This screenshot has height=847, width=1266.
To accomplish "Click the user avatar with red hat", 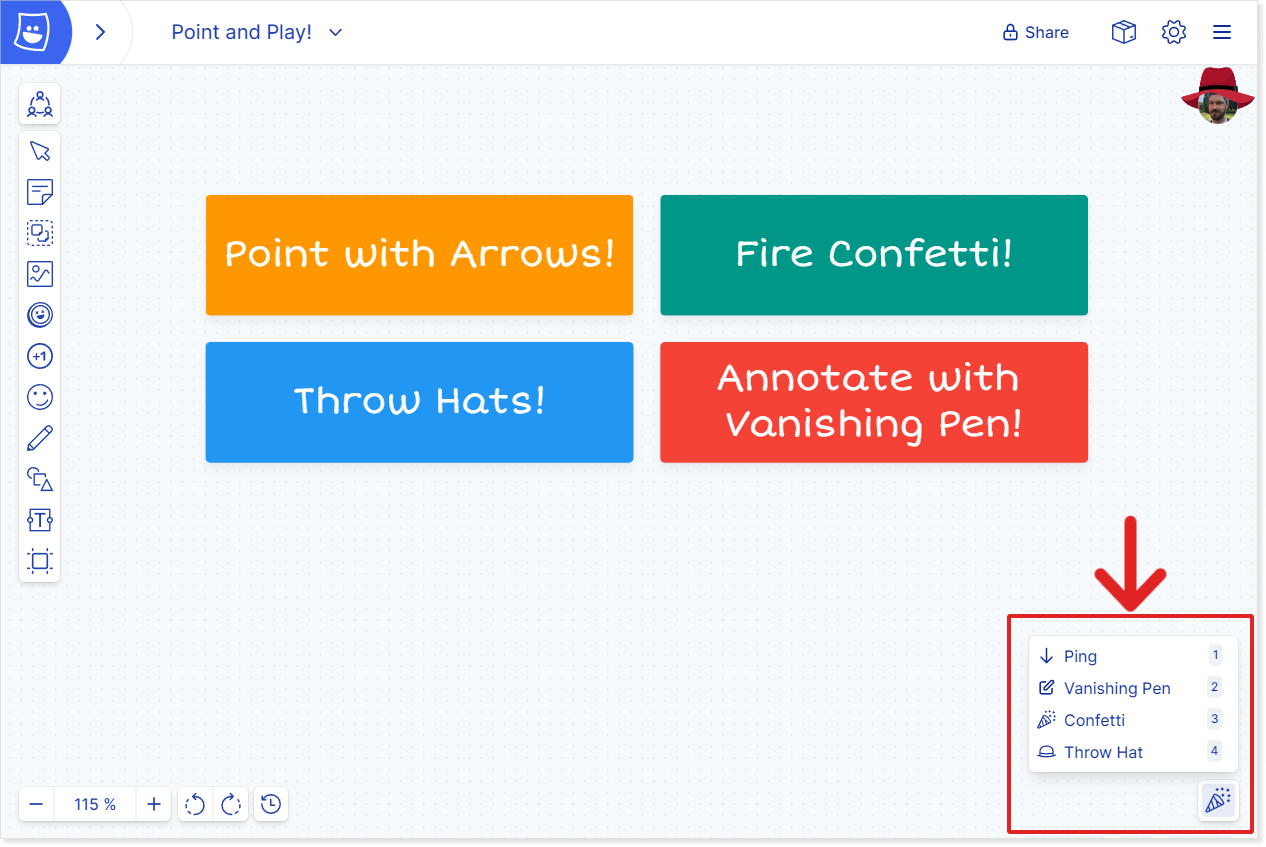I will pos(1217,97).
